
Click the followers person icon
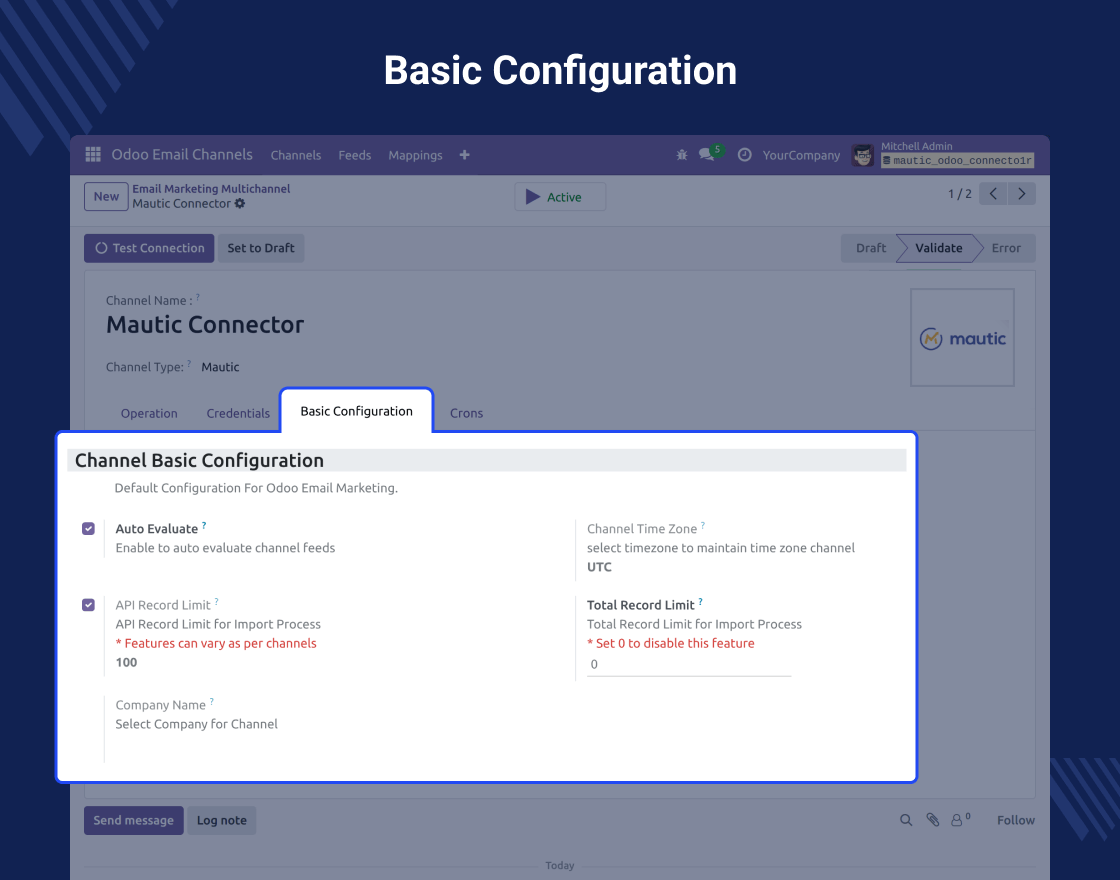956,821
